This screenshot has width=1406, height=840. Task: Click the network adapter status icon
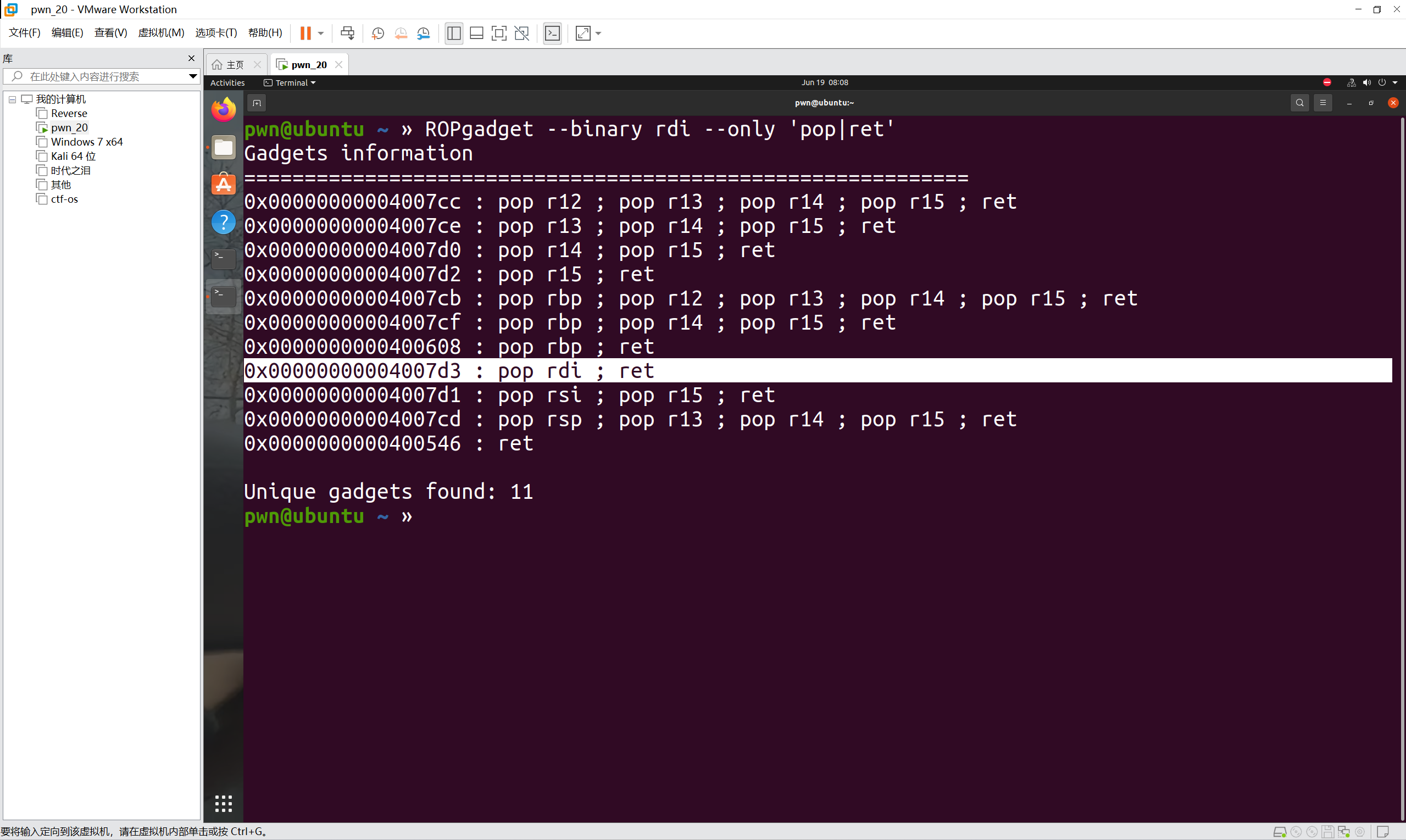pyautogui.click(x=1344, y=832)
